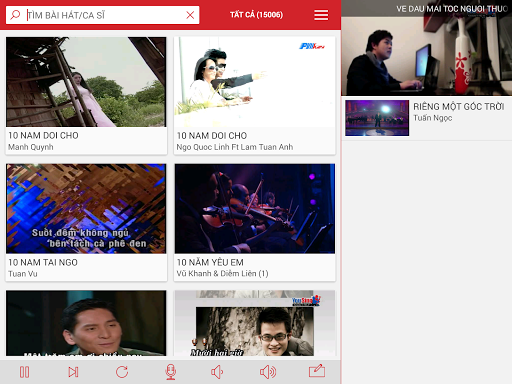The image size is (512, 384).
Task: Open the man's face thumbnail in bottom row
Action: point(86,323)
